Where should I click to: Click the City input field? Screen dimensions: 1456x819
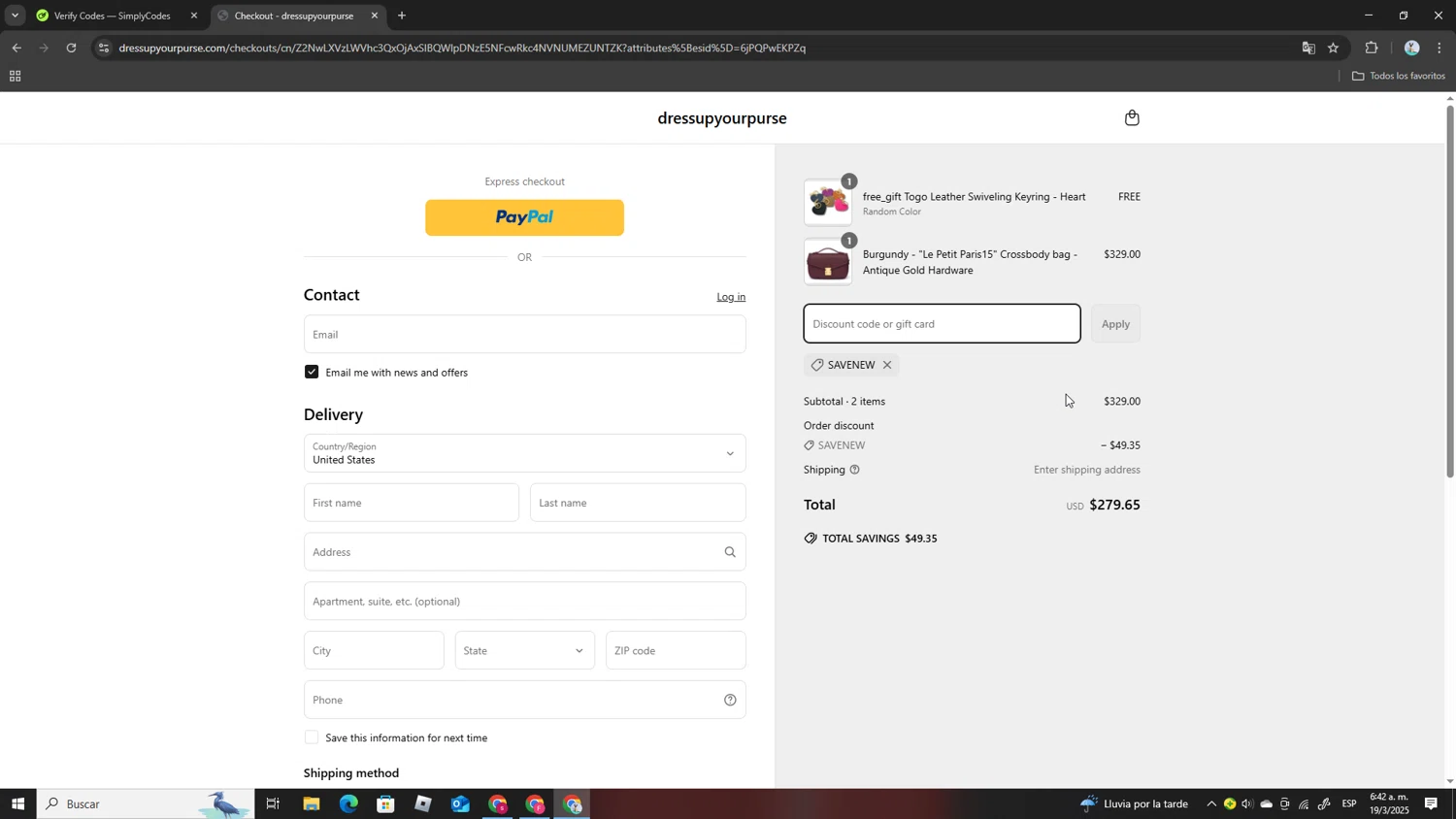(374, 650)
